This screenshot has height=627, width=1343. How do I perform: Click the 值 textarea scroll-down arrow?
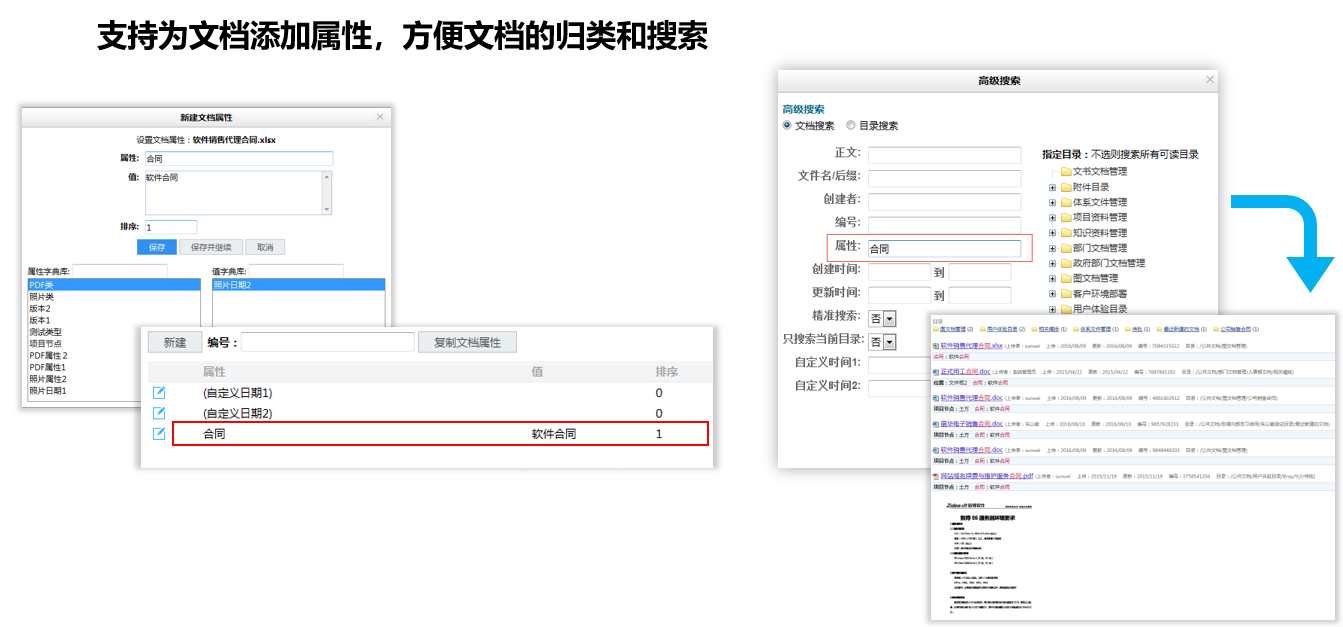[x=326, y=208]
